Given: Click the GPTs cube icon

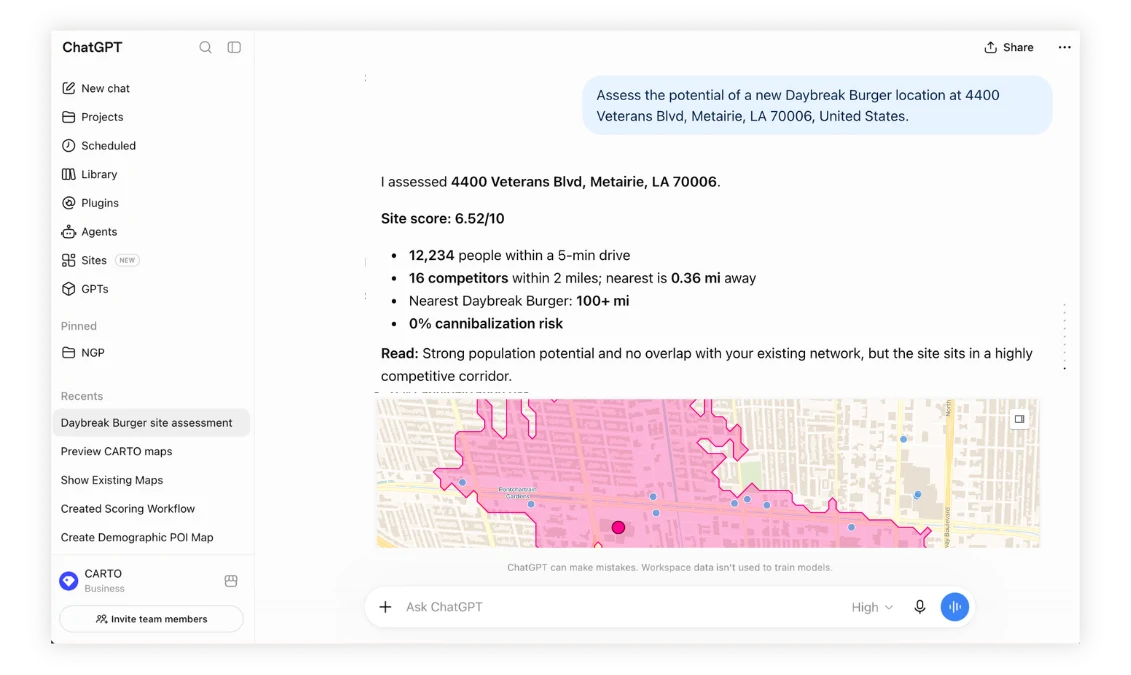Looking at the screenshot, I should (x=69, y=289).
